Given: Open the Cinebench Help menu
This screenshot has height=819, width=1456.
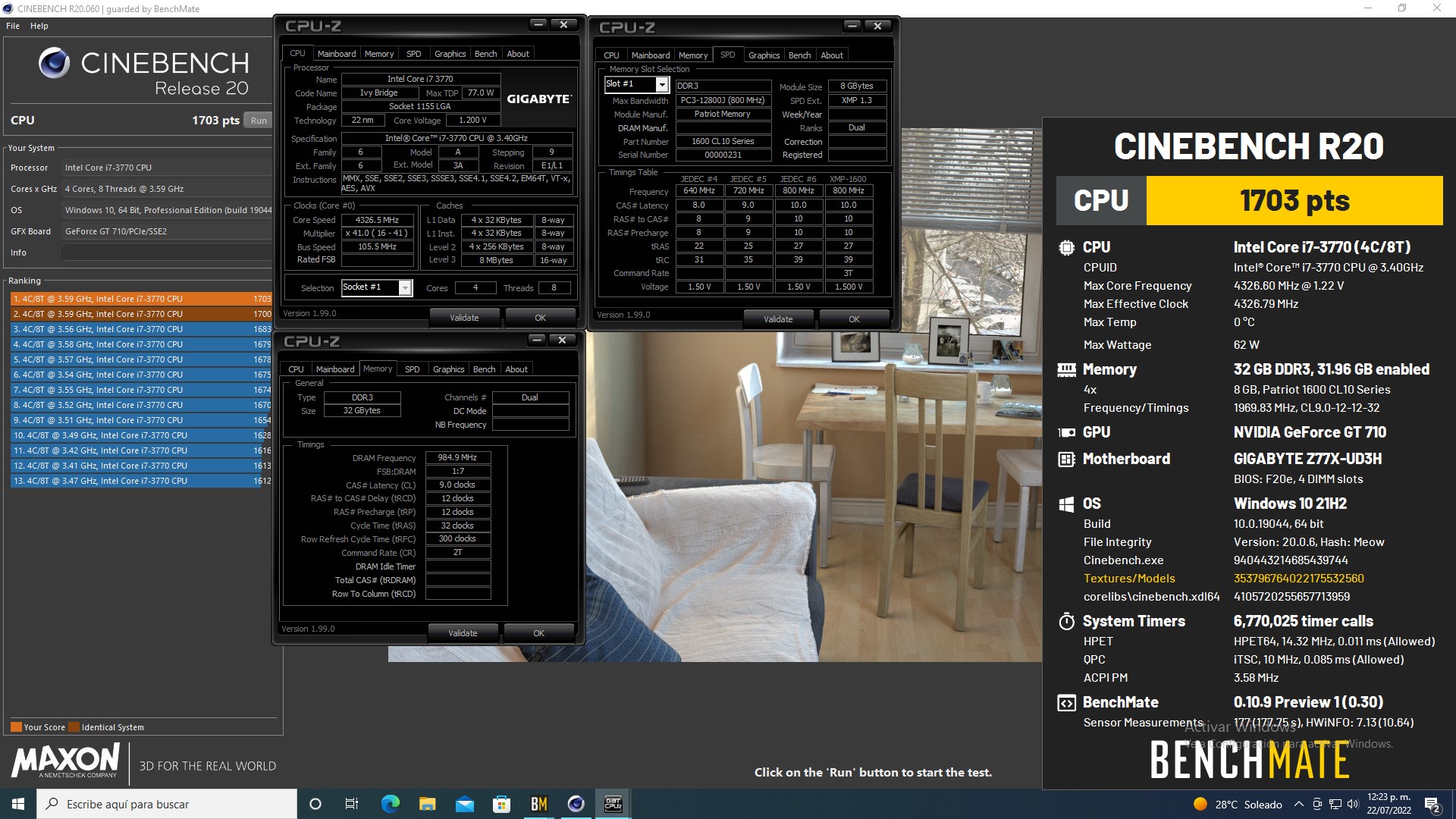Looking at the screenshot, I should tap(39, 26).
